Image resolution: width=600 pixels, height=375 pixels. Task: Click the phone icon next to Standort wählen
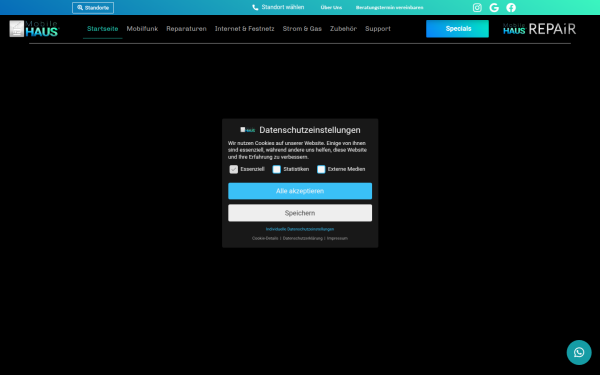point(255,7)
